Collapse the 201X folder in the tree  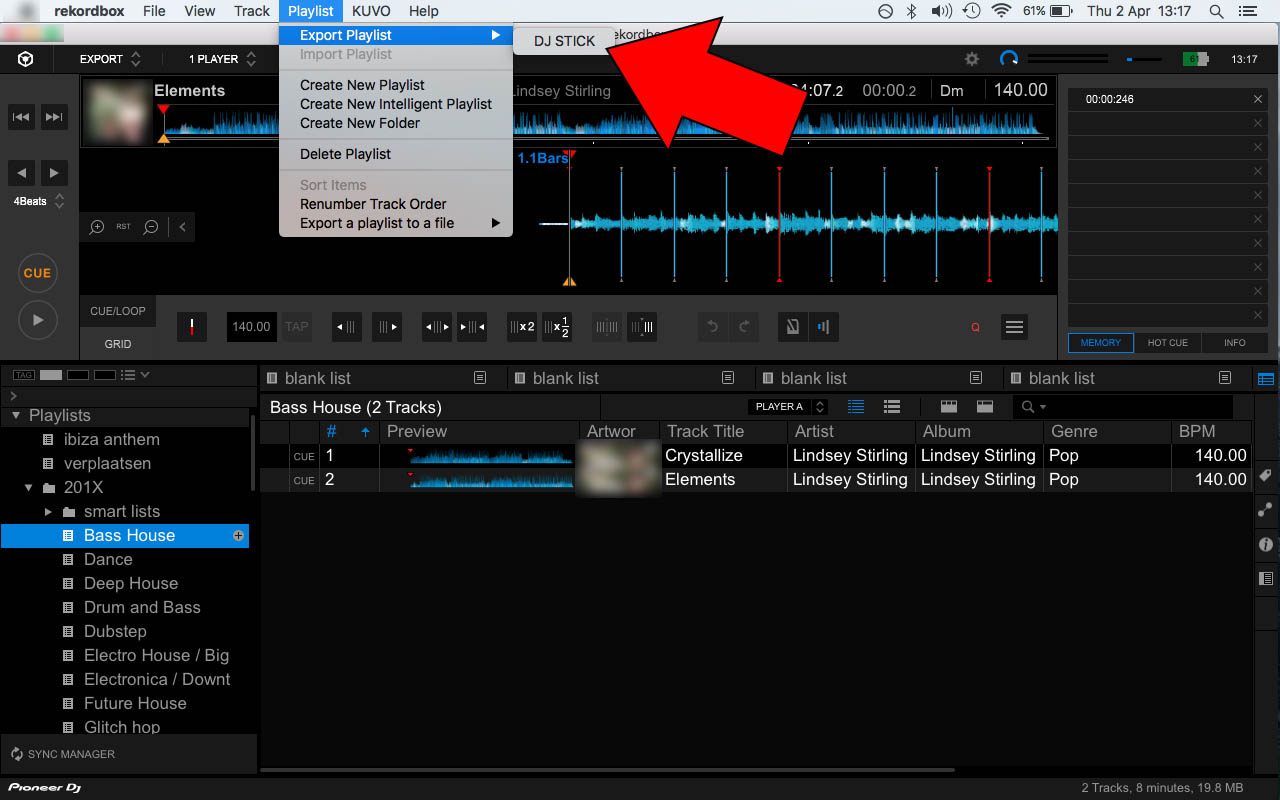tap(28, 488)
